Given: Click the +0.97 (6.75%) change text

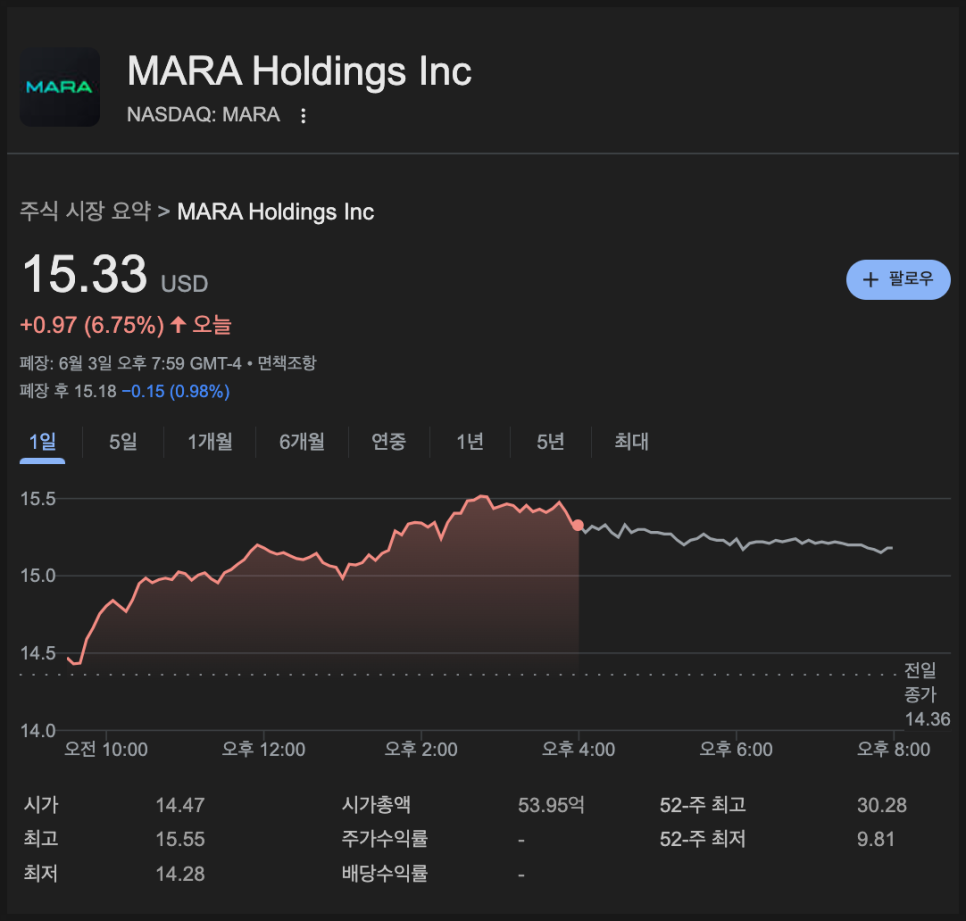Looking at the screenshot, I should coord(92,325).
